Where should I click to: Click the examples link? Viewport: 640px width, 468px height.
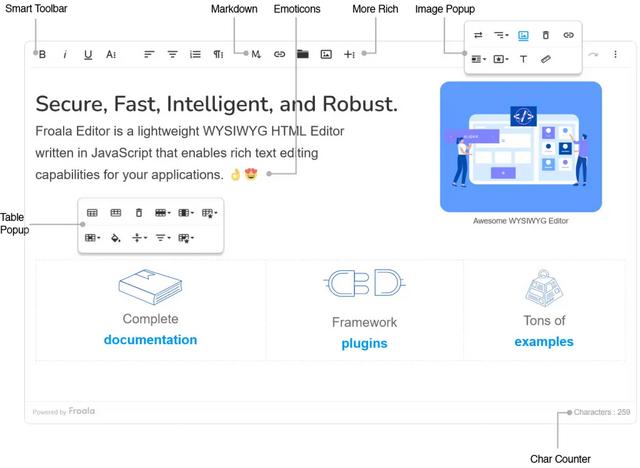tap(544, 342)
